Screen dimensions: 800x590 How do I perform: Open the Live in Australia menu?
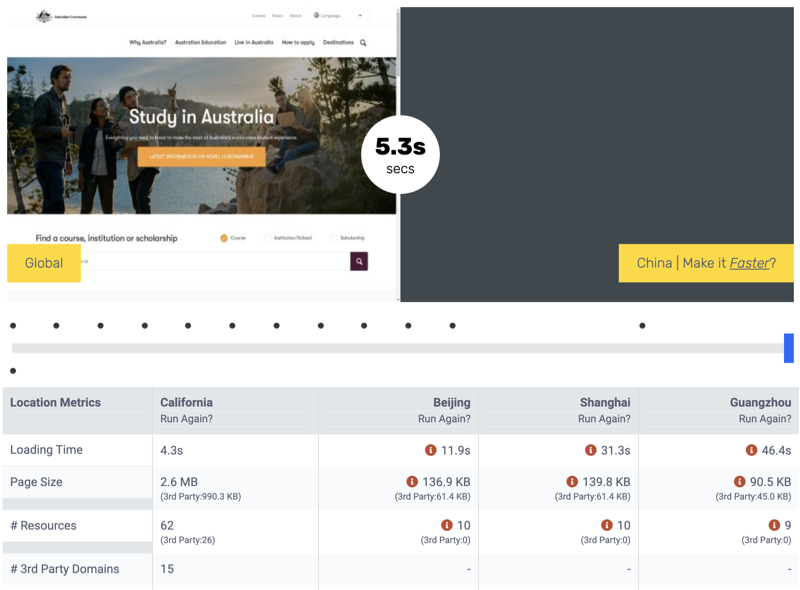coord(254,42)
